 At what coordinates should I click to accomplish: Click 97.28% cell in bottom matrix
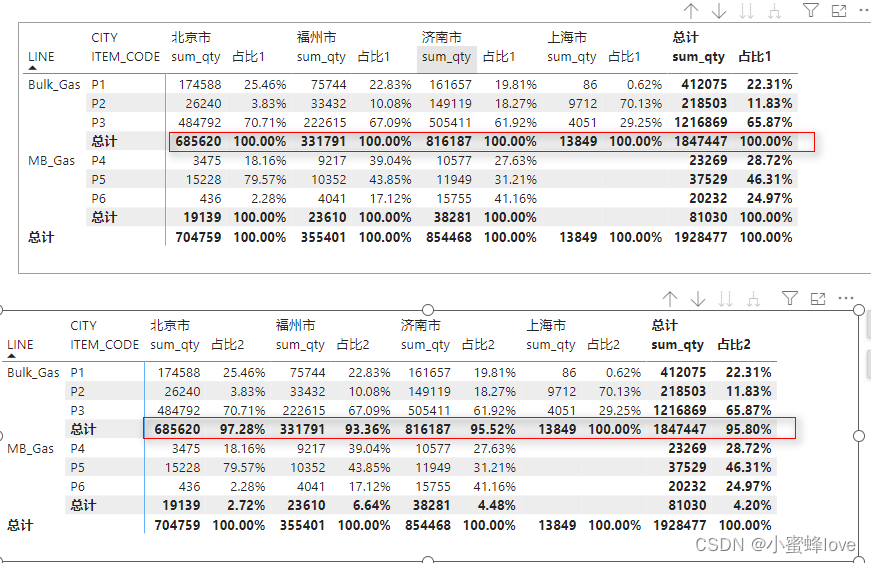(x=242, y=429)
